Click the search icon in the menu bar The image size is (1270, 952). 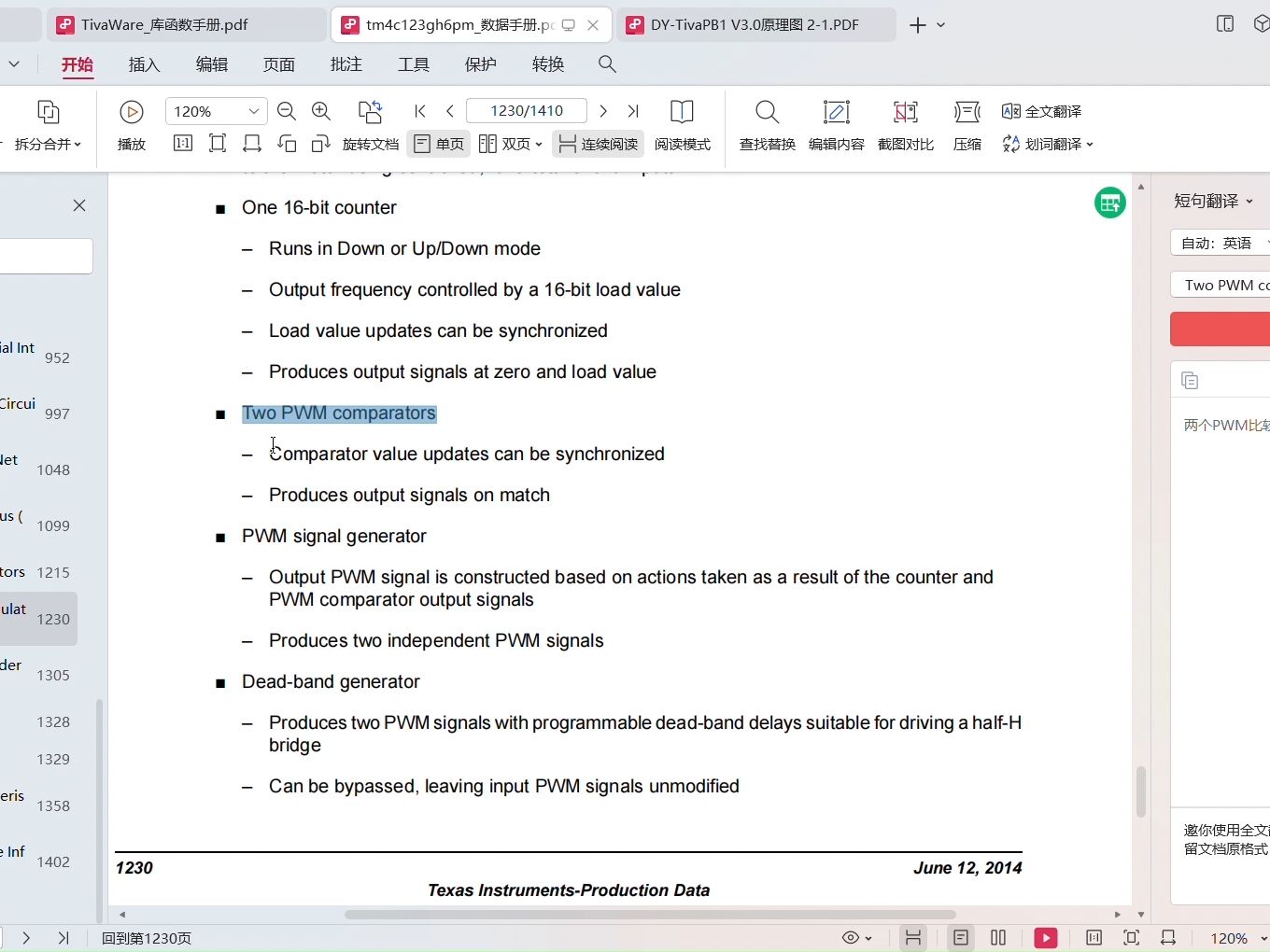tap(607, 64)
